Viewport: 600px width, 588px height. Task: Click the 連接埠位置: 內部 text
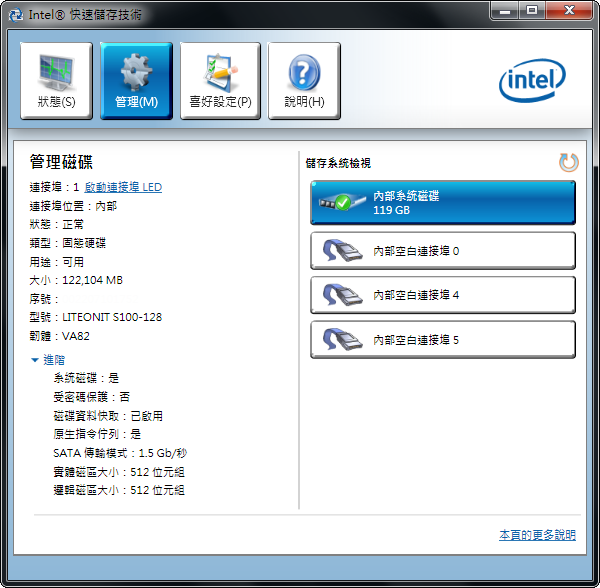(x=73, y=206)
